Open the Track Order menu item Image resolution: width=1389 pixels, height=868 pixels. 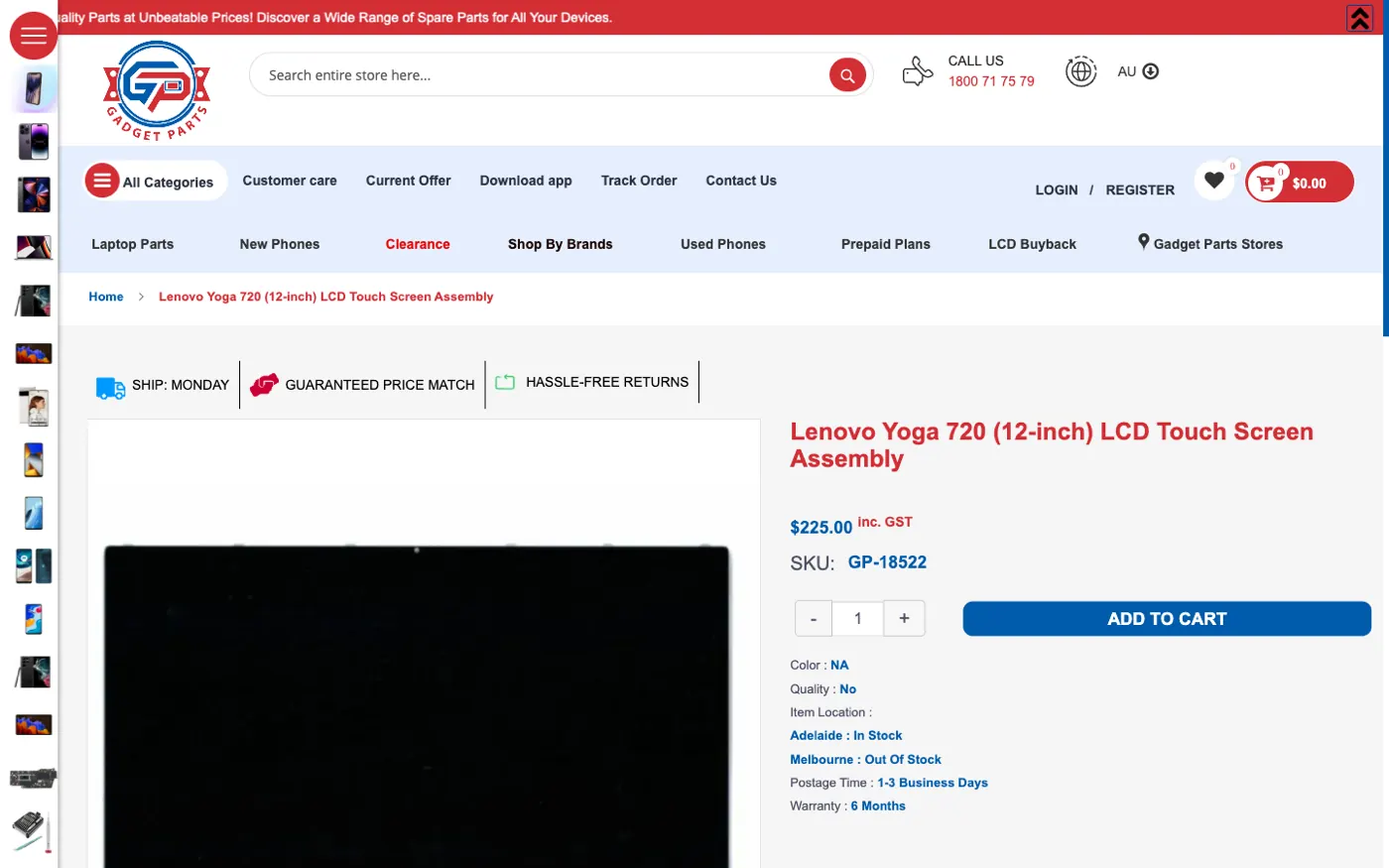tap(639, 181)
